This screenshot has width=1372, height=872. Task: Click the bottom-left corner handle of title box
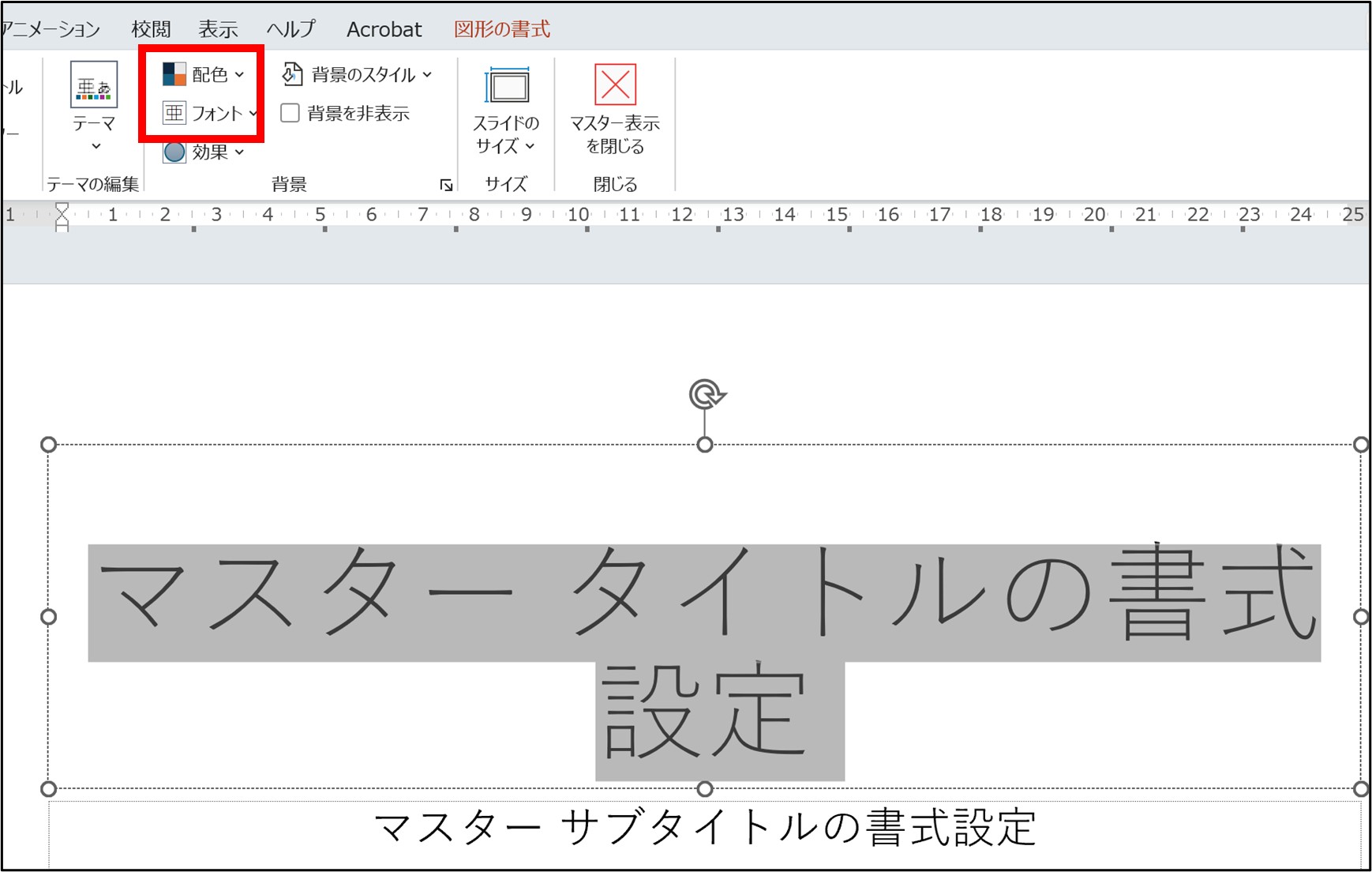48,789
